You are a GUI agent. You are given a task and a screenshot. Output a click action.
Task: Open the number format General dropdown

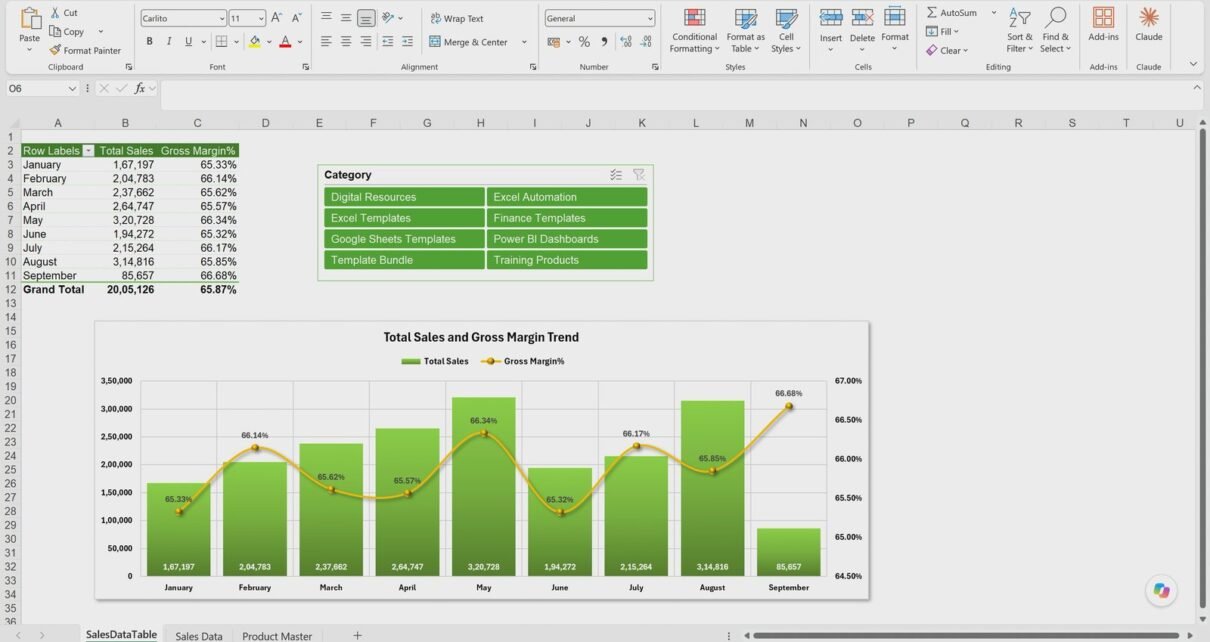click(600, 18)
